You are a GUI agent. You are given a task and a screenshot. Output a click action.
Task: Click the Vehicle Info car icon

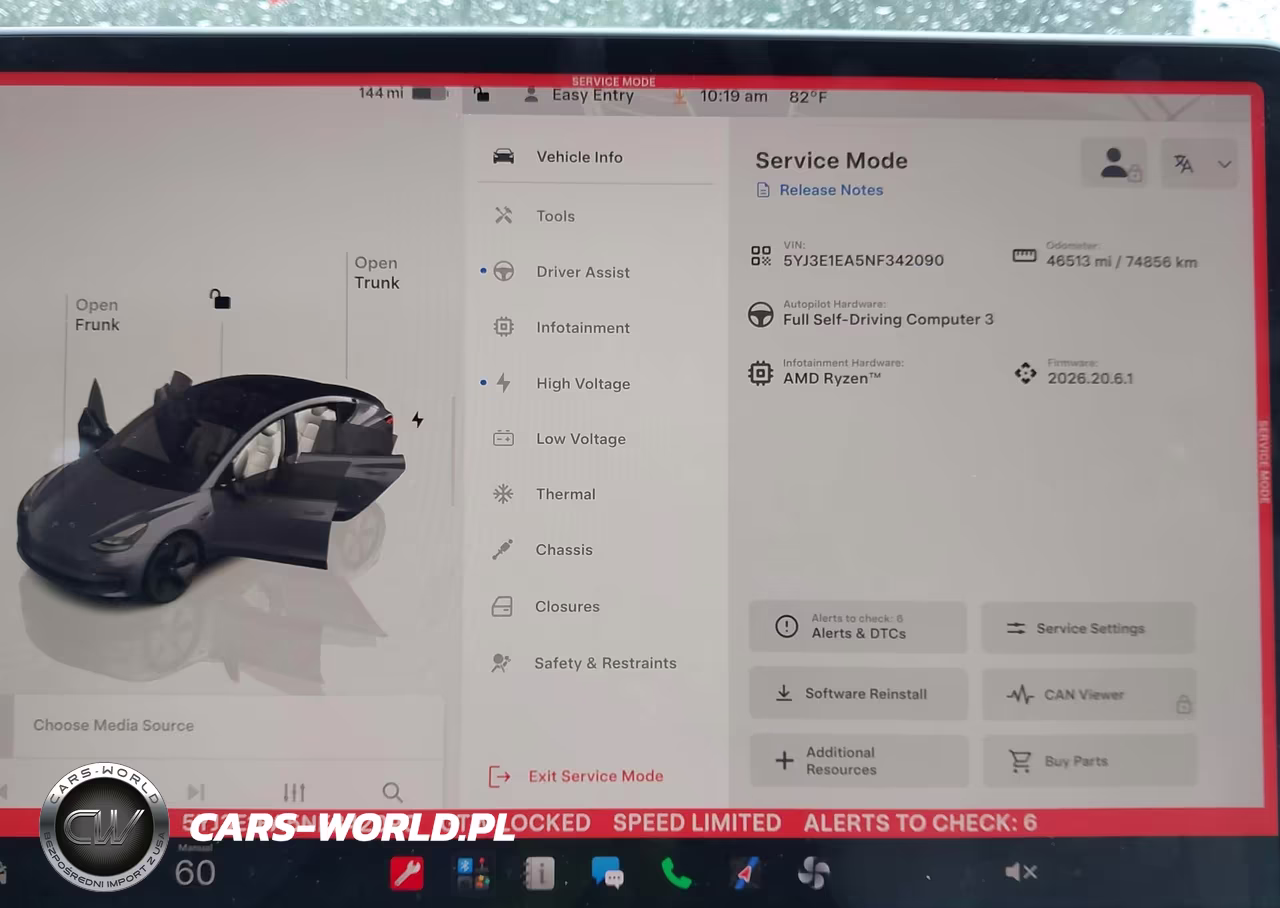coord(504,157)
